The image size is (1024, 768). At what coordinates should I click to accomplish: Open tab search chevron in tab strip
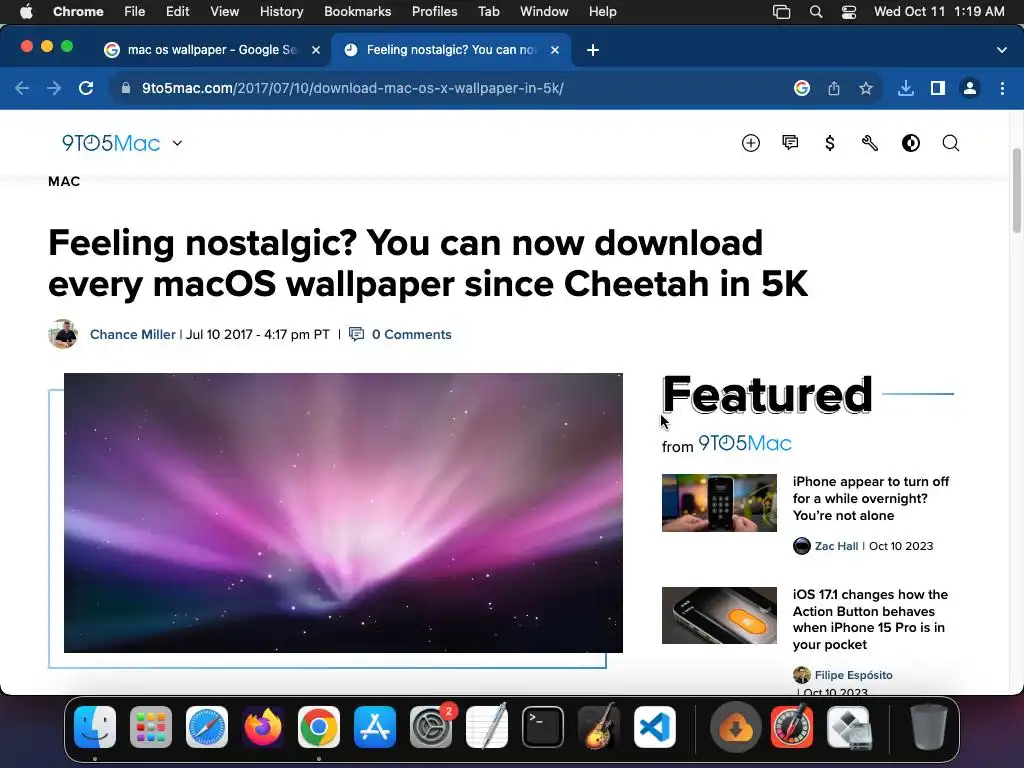coord(1002,50)
